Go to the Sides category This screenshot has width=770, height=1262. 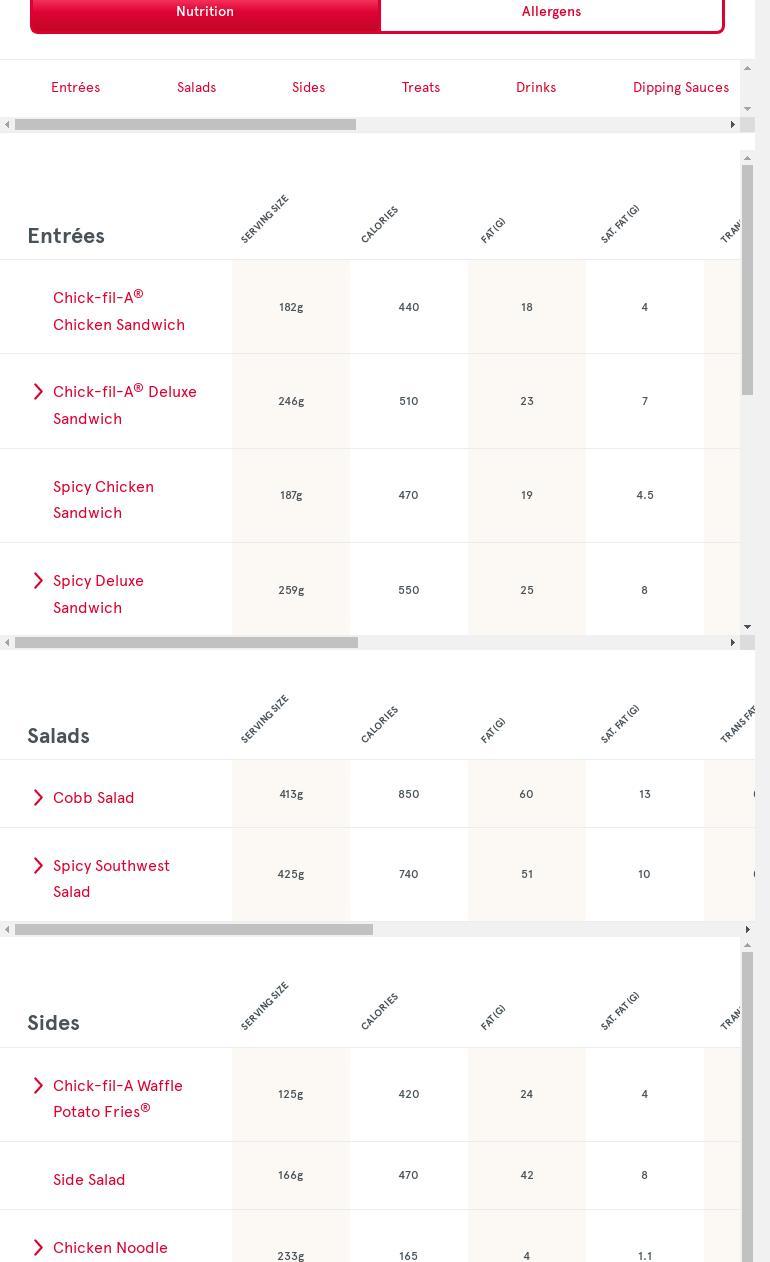tap(308, 87)
